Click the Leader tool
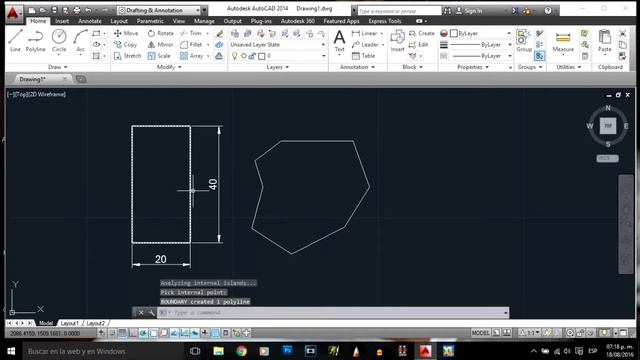 point(365,44)
